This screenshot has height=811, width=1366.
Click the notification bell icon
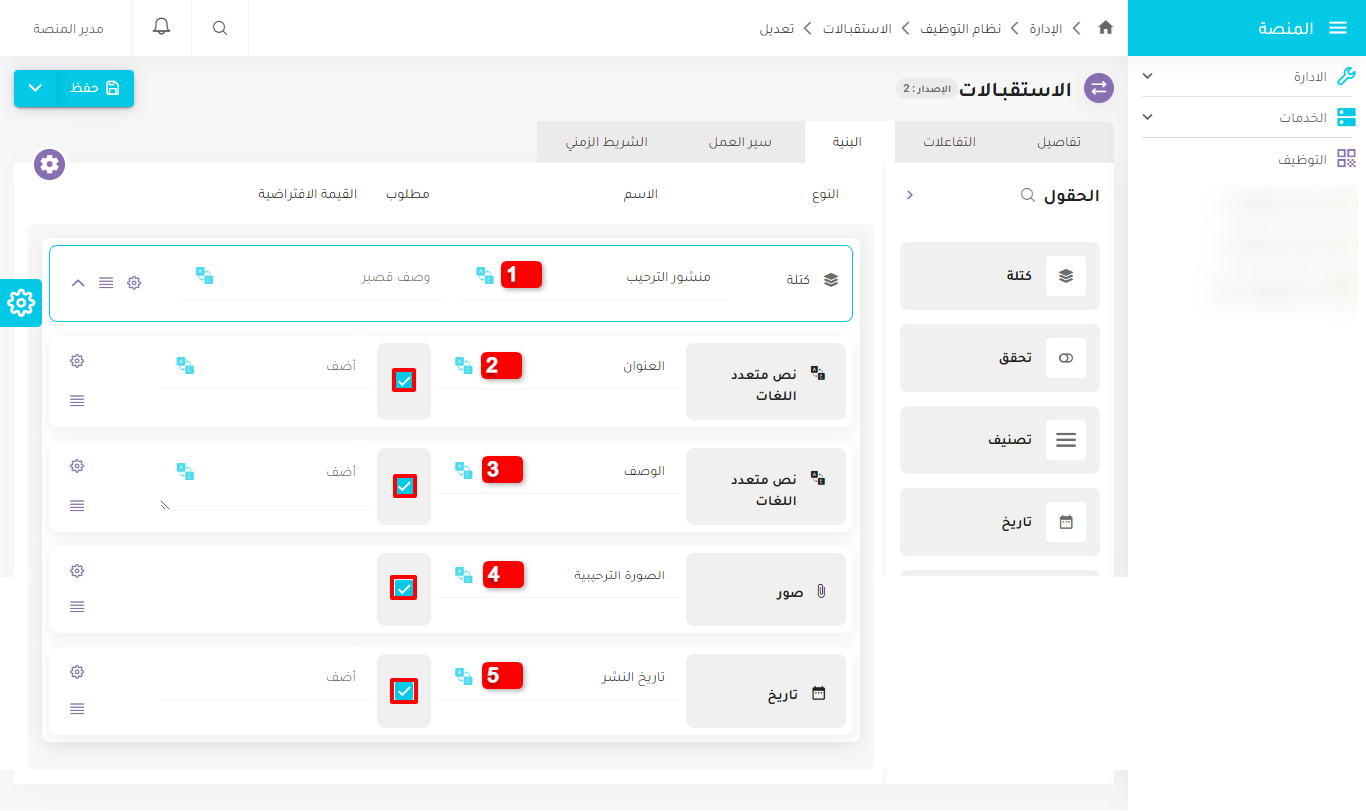coord(161,27)
